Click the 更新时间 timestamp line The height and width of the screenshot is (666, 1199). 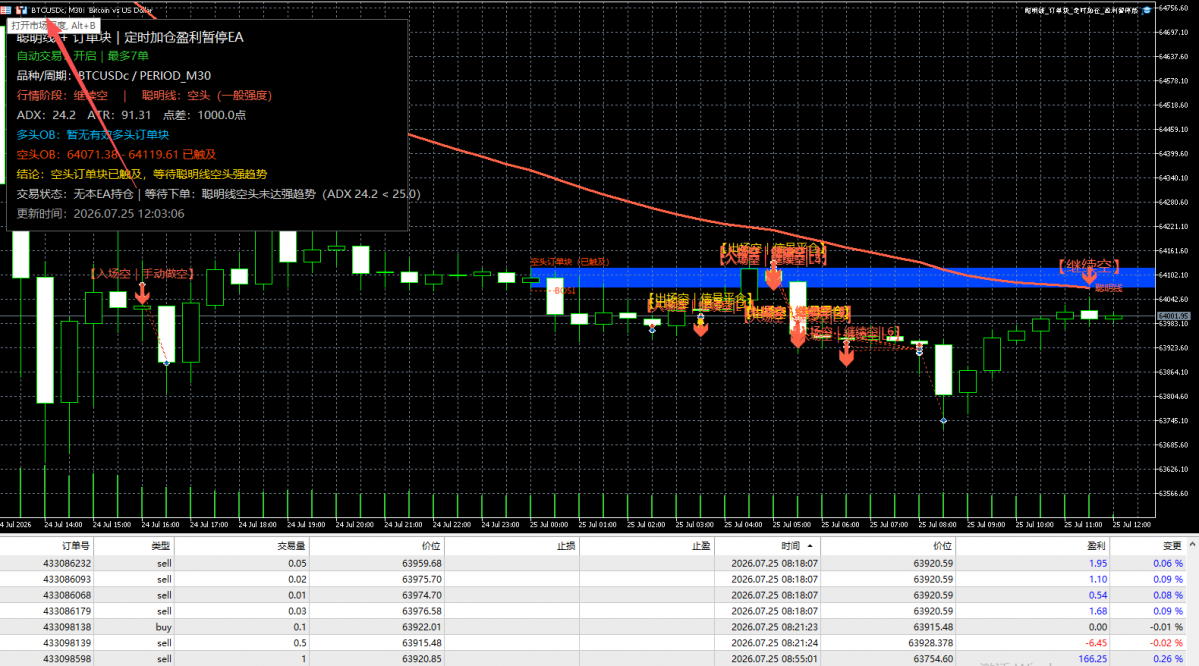(100, 213)
